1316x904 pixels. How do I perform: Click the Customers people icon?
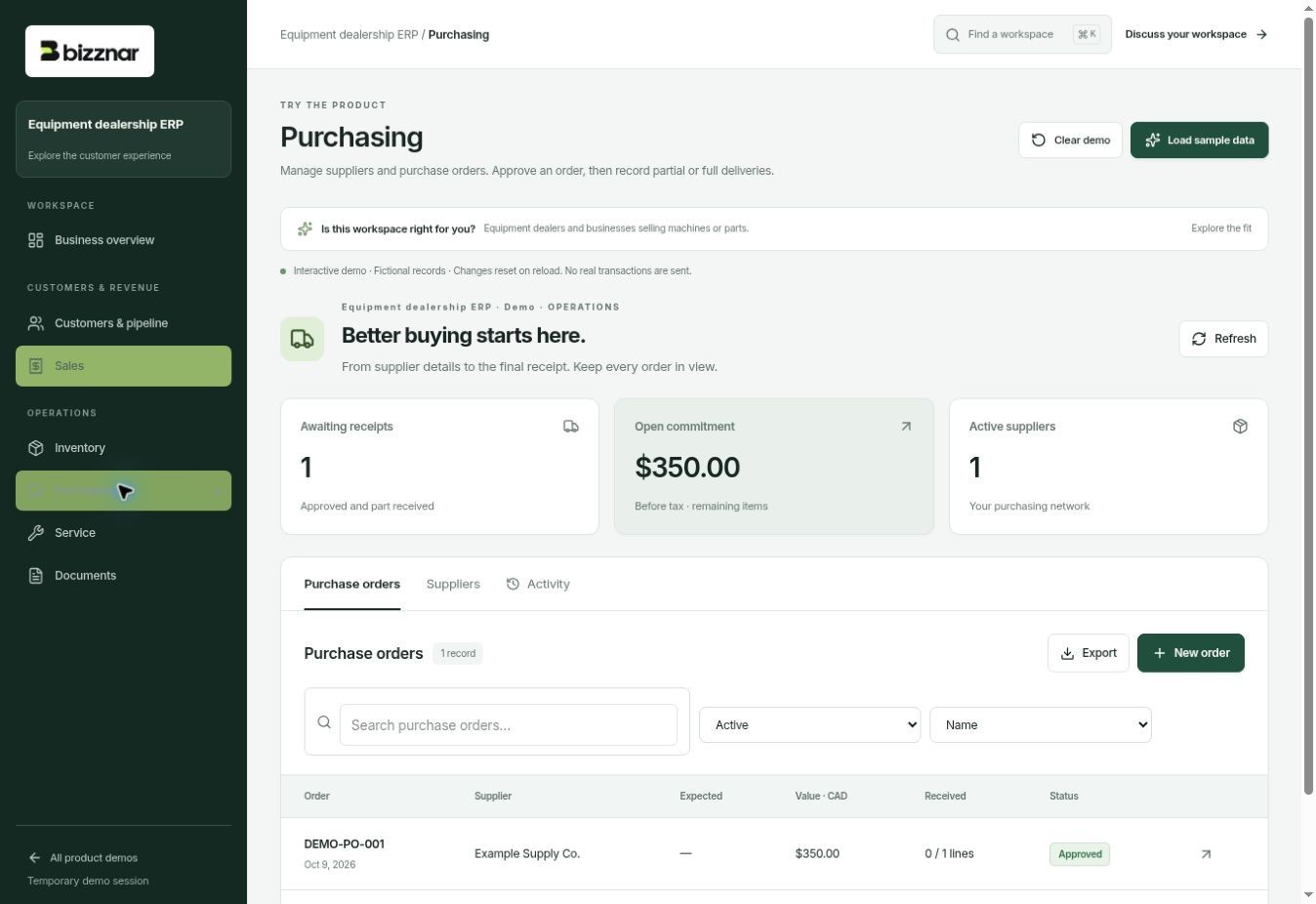click(36, 323)
